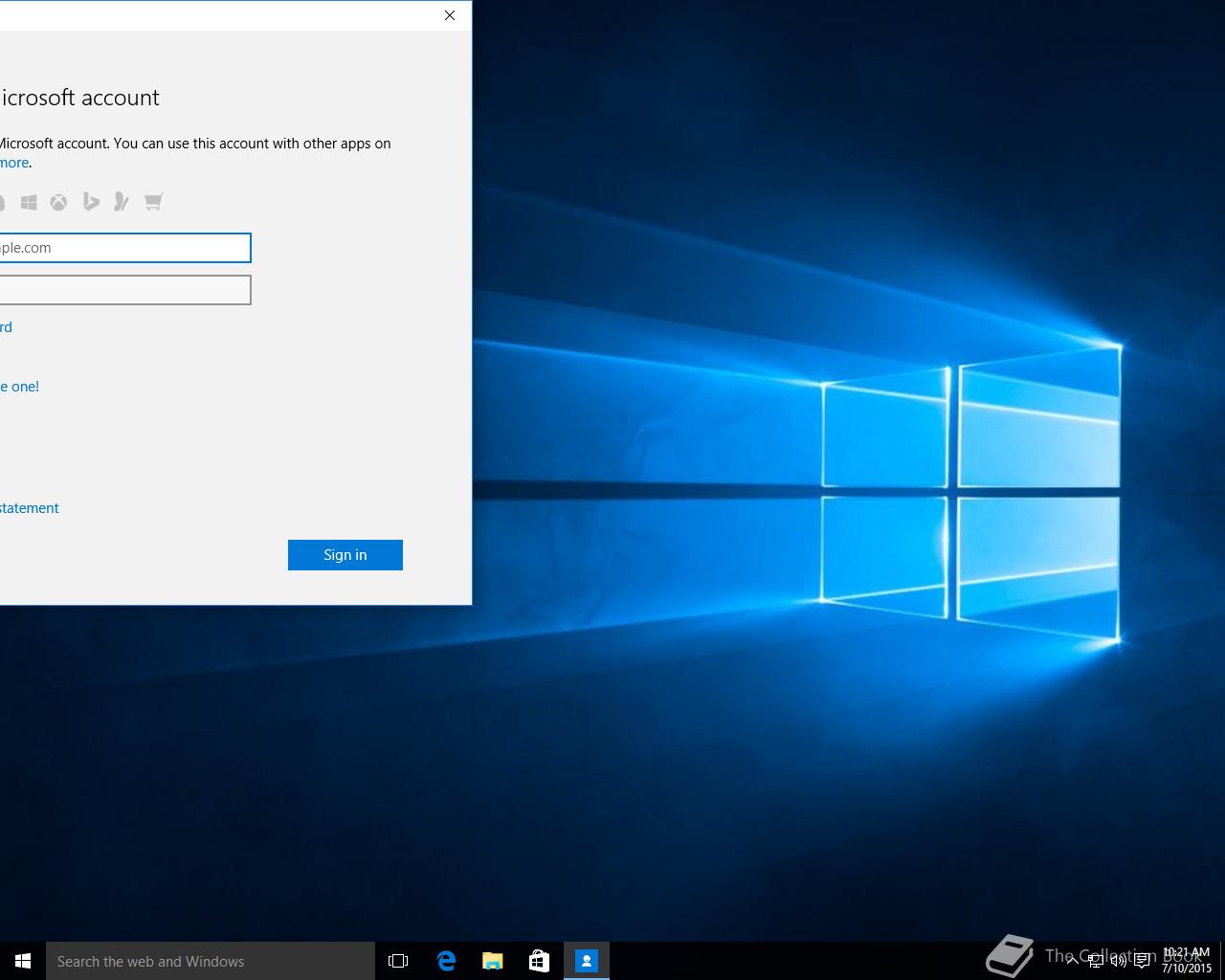Click the Show desktop strip at the taskbar's end
Screen dimensions: 1225x980
[x=1222, y=961]
